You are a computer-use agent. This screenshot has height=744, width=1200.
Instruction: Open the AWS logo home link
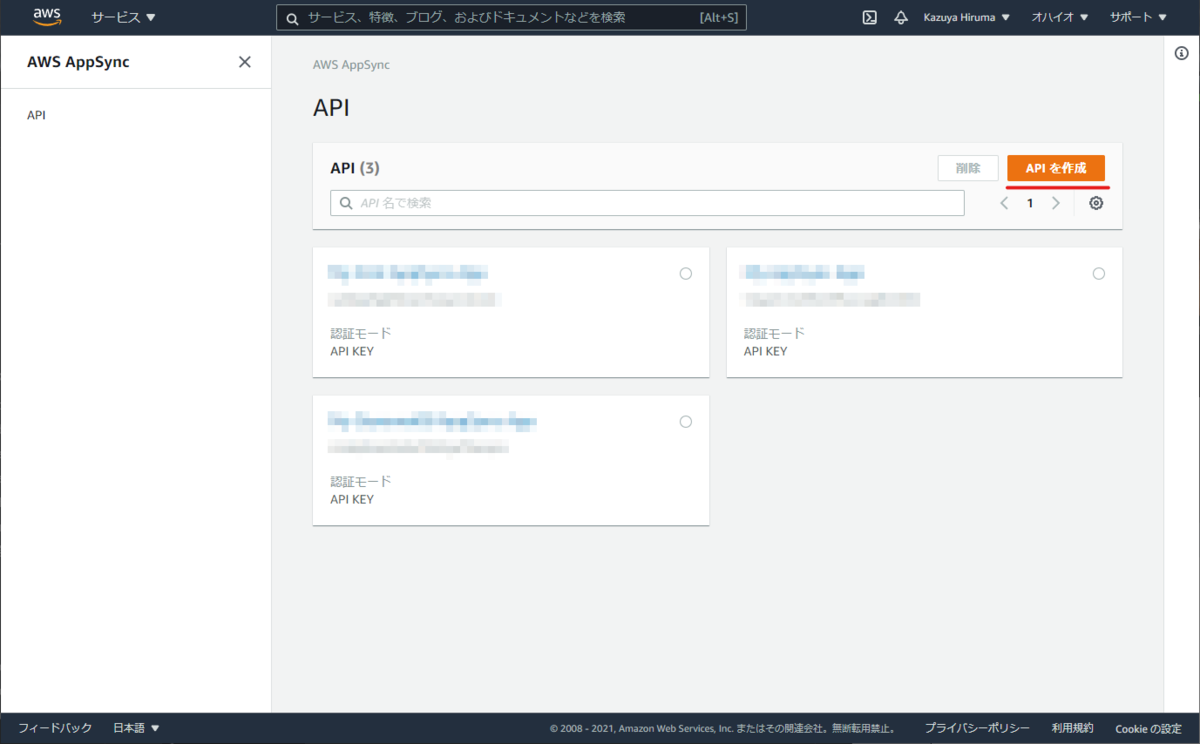47,17
